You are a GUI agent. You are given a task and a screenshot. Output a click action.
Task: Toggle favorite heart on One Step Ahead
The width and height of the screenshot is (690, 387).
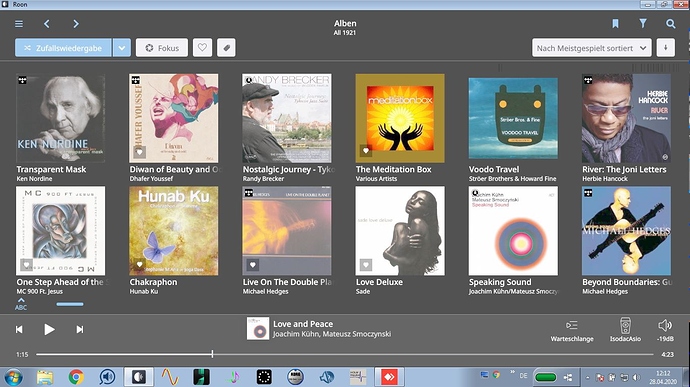tap(26, 265)
